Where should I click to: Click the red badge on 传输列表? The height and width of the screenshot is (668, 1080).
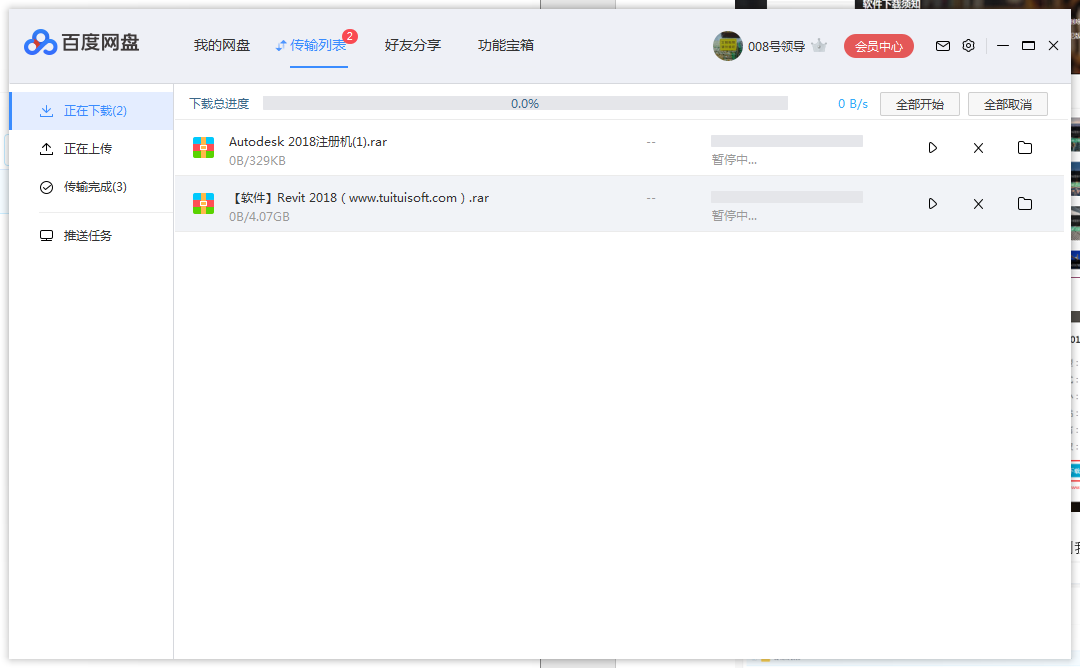[x=350, y=36]
